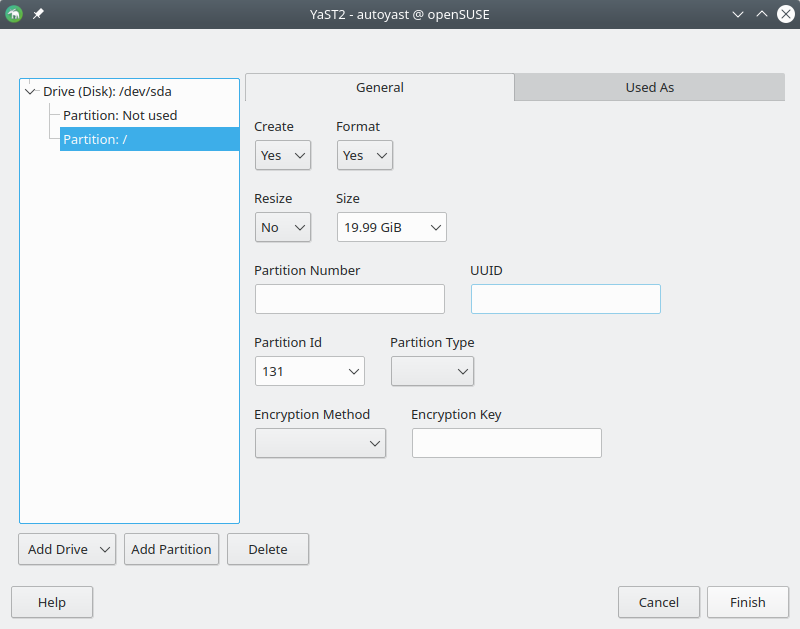This screenshot has height=629, width=800.
Task: Click the Finish button
Action: pyautogui.click(x=747, y=602)
